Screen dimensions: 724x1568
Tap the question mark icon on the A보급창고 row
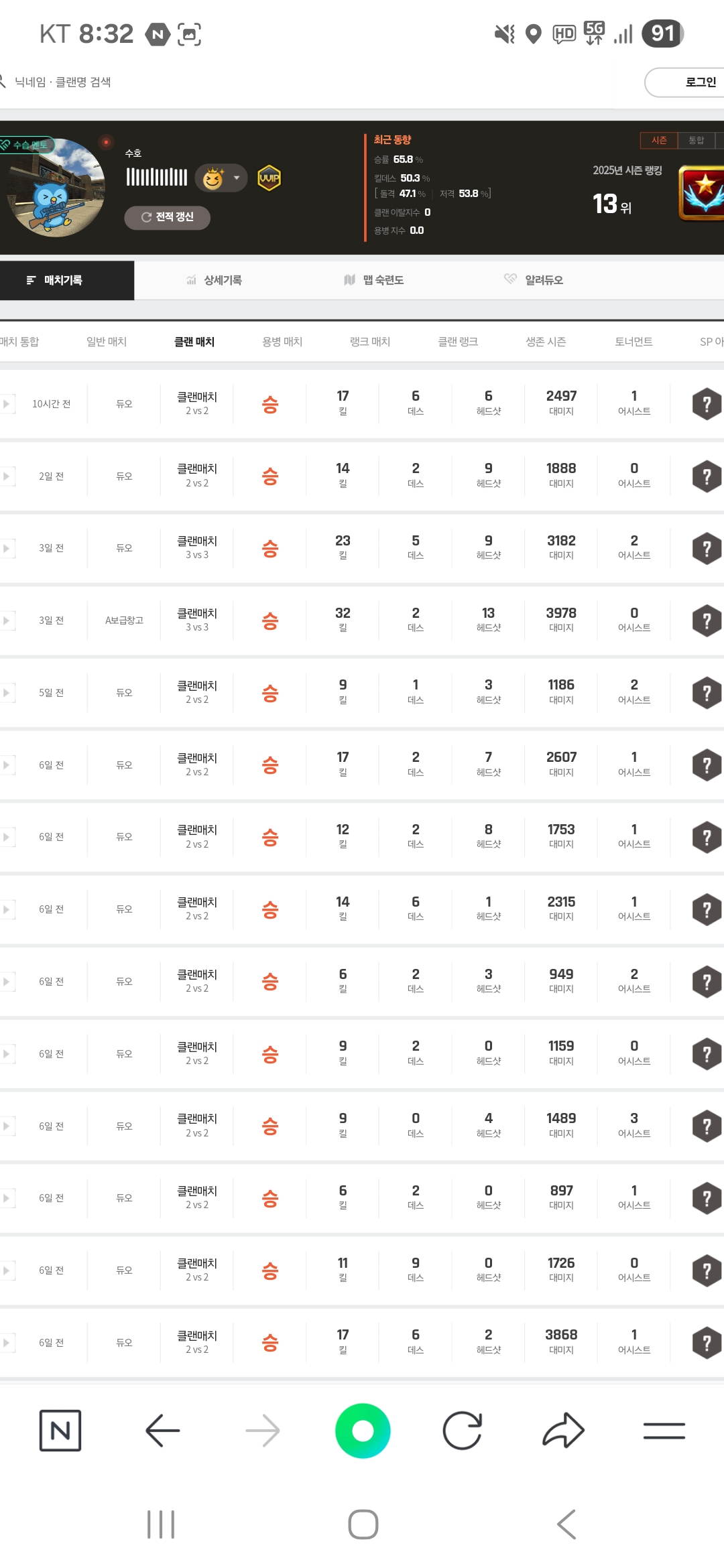tap(707, 620)
